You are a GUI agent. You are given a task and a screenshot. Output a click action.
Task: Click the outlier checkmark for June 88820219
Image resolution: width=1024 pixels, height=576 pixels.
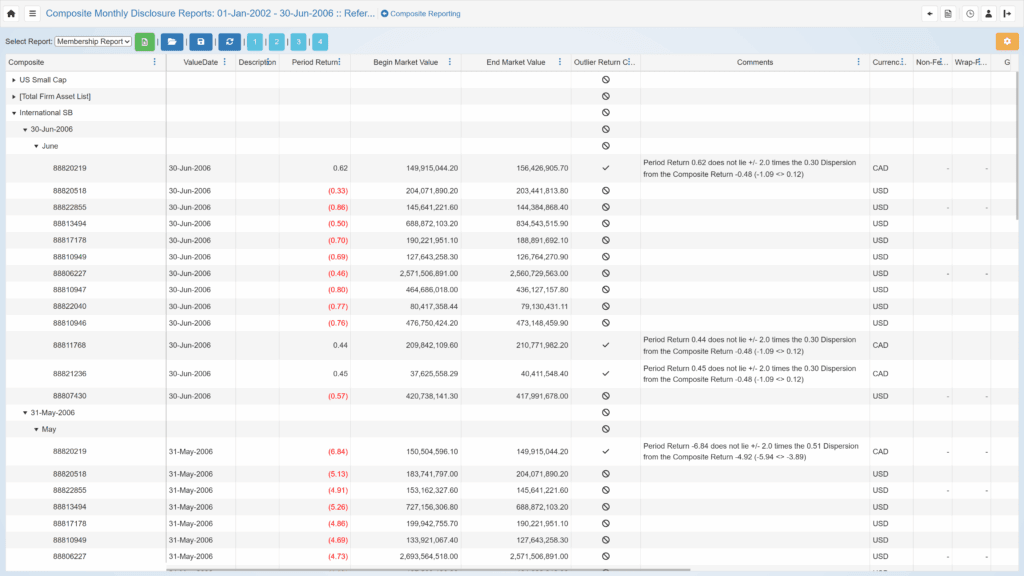click(605, 168)
